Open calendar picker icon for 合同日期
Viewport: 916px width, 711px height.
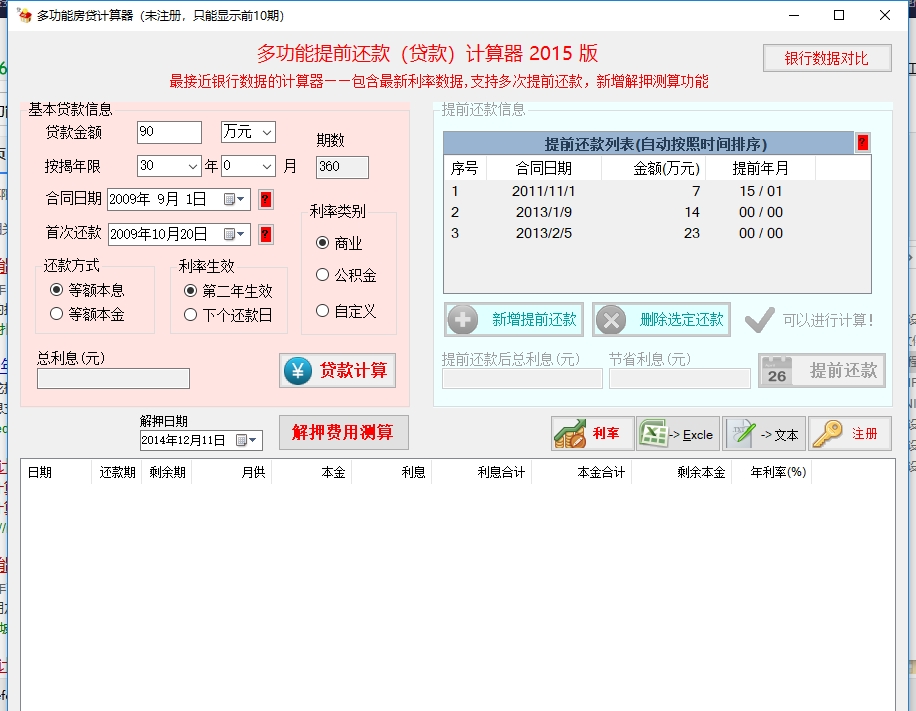(x=234, y=200)
